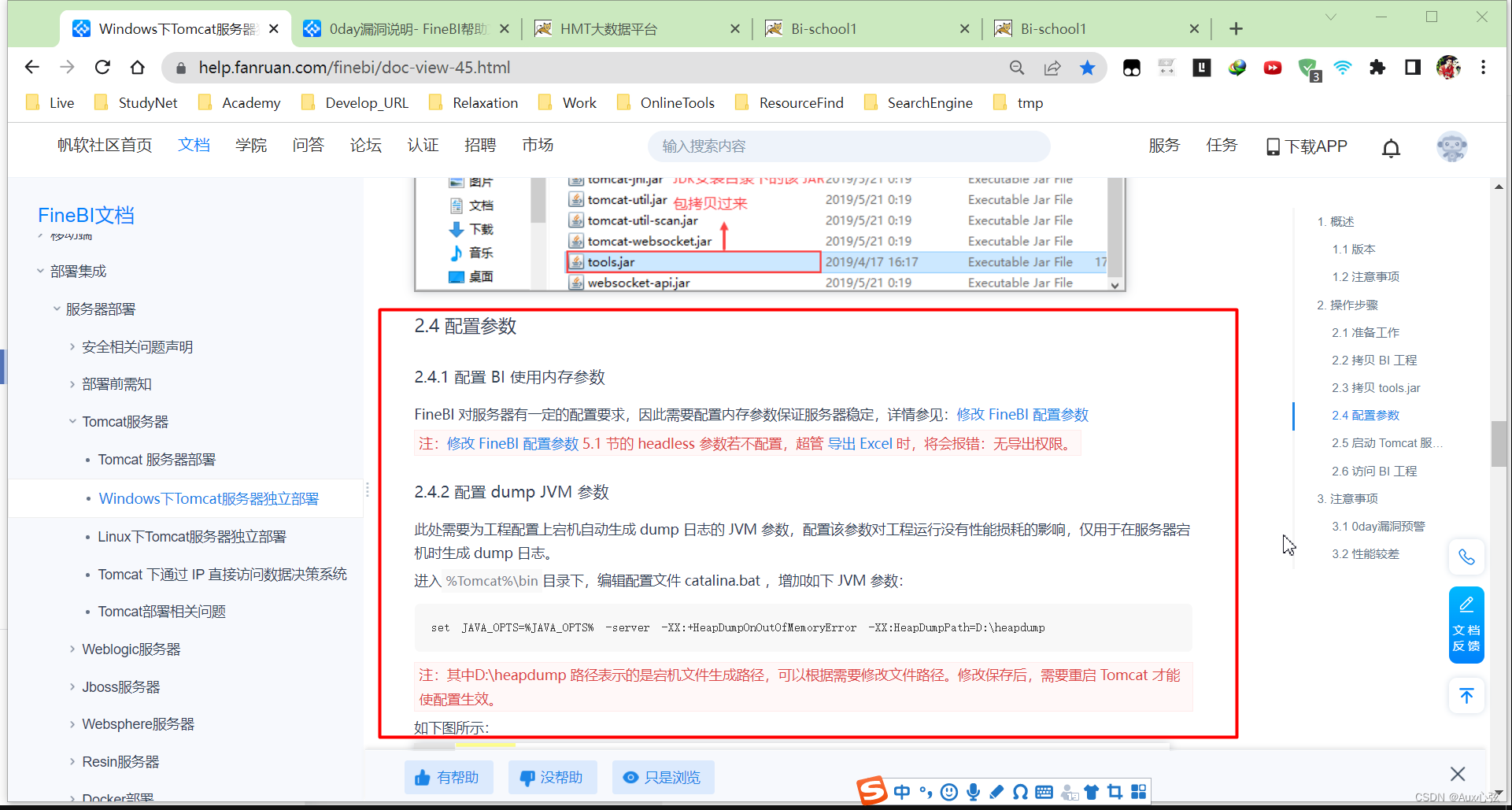Toggle Sogou Chinese/English input mode
This screenshot has width=1512, height=810.
[902, 792]
